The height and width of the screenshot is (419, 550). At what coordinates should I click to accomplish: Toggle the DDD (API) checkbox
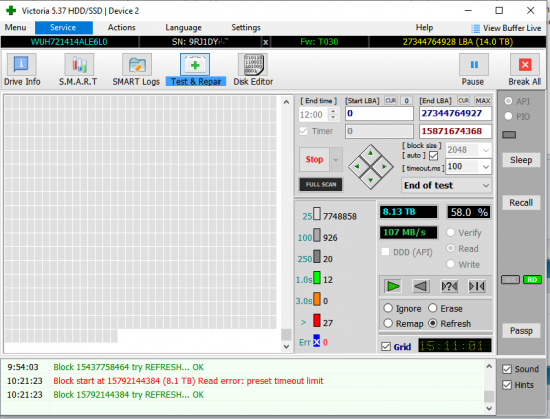click(385, 252)
